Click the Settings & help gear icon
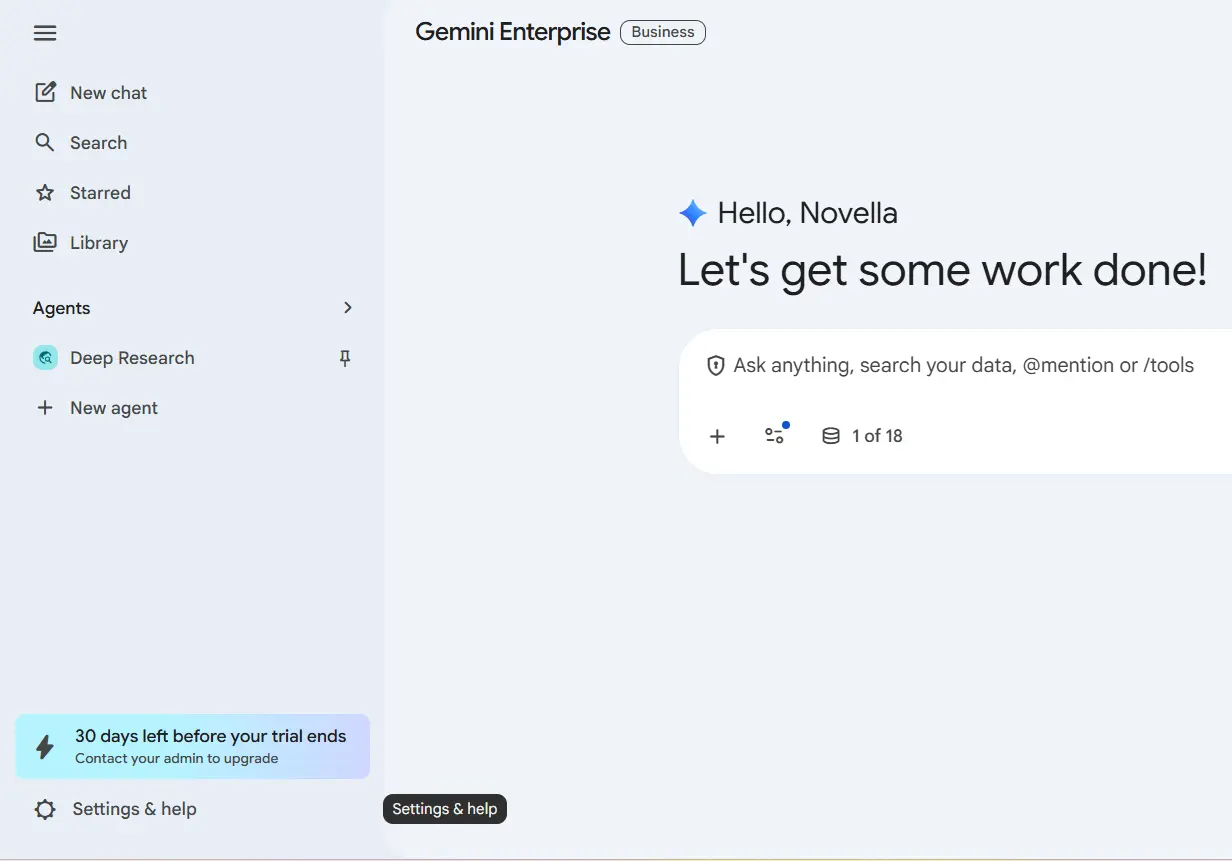This screenshot has height=861, width=1232. point(45,809)
